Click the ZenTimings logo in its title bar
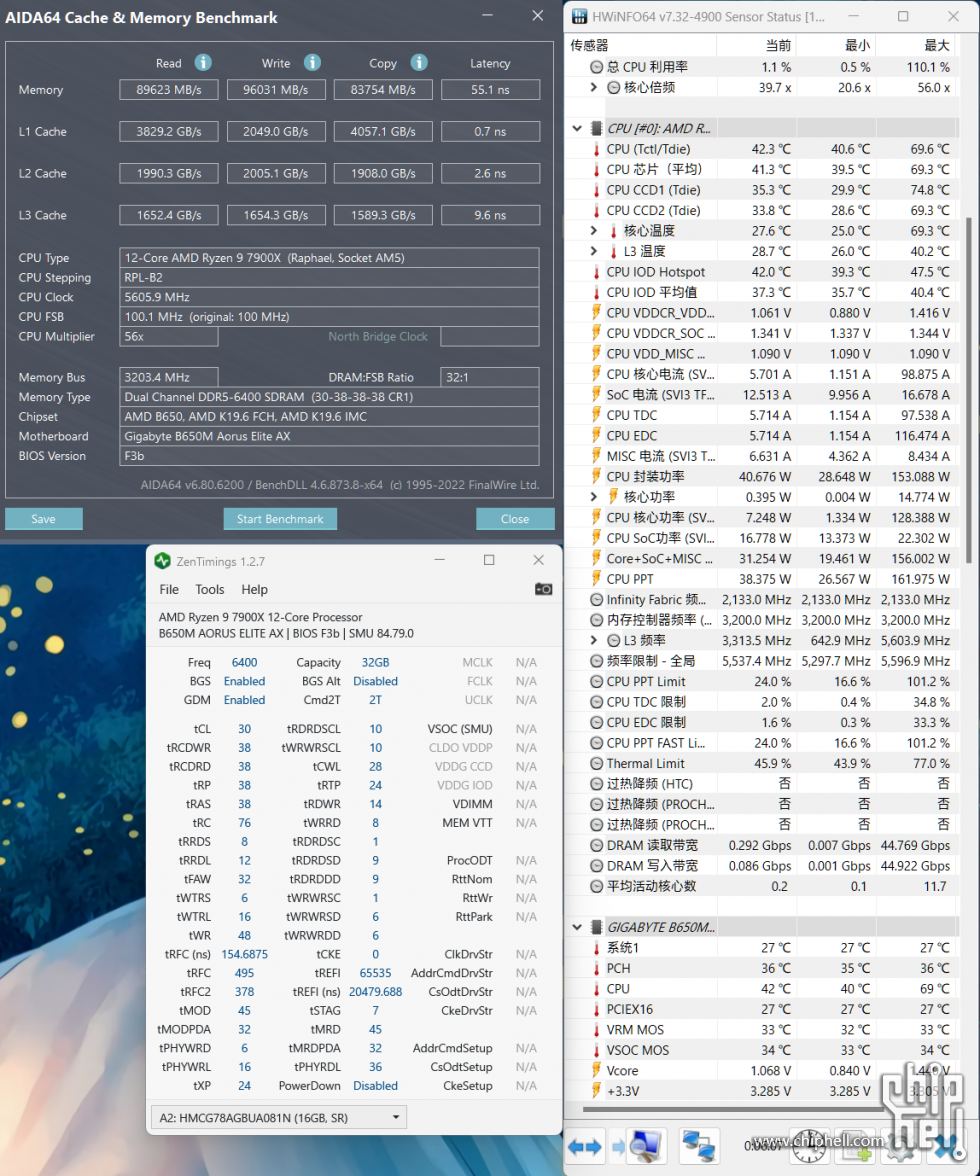980x1176 pixels. pyautogui.click(x=162, y=561)
